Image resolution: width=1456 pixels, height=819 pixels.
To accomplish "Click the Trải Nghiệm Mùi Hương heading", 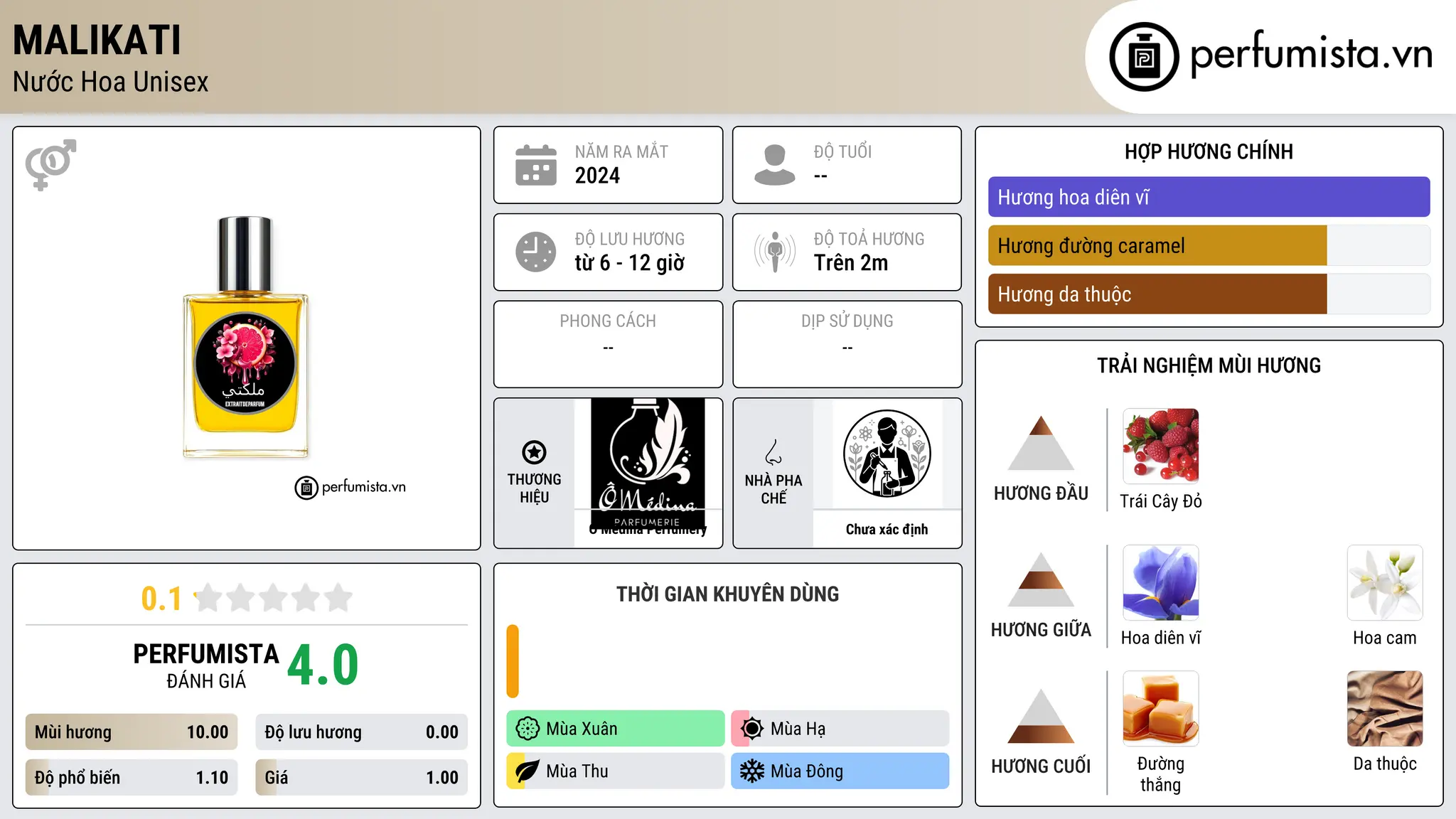I will [1209, 365].
